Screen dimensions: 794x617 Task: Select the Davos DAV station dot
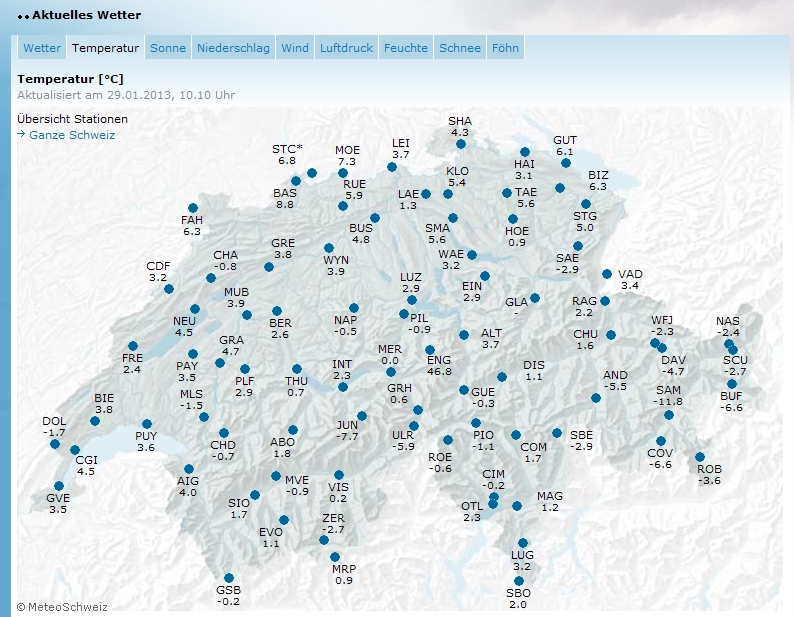[x=662, y=347]
